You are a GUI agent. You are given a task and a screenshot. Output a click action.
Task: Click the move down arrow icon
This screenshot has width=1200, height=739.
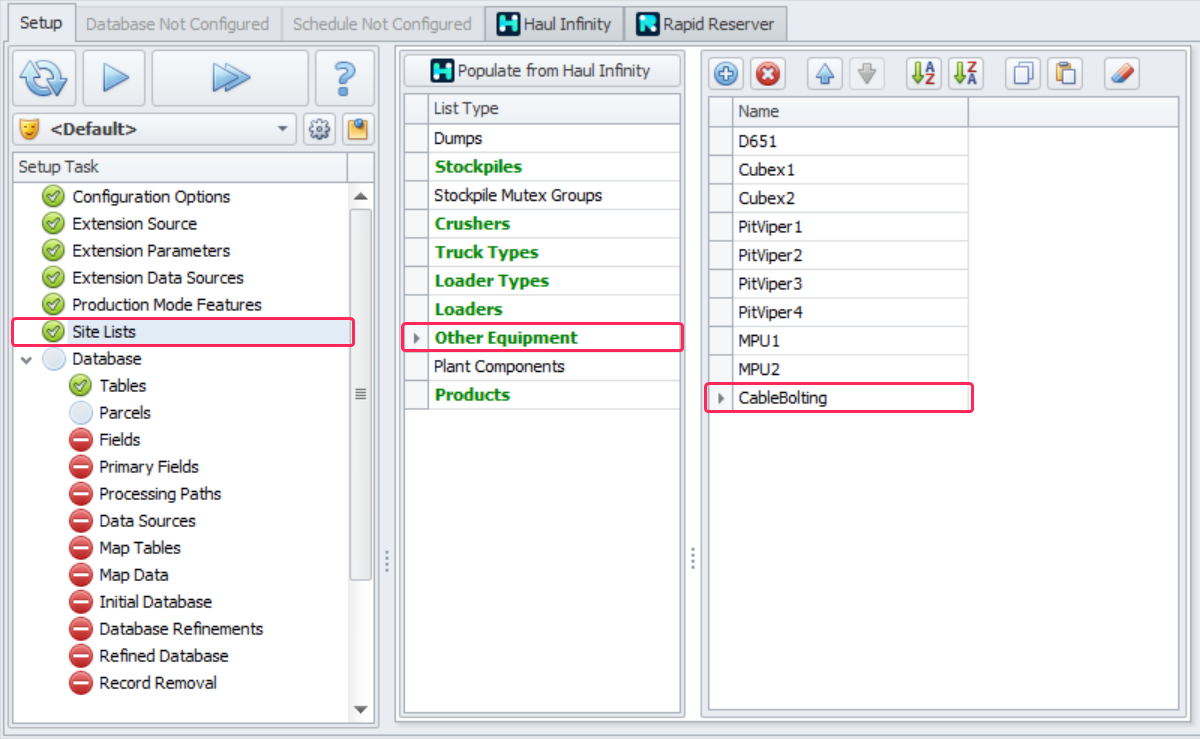(x=867, y=74)
